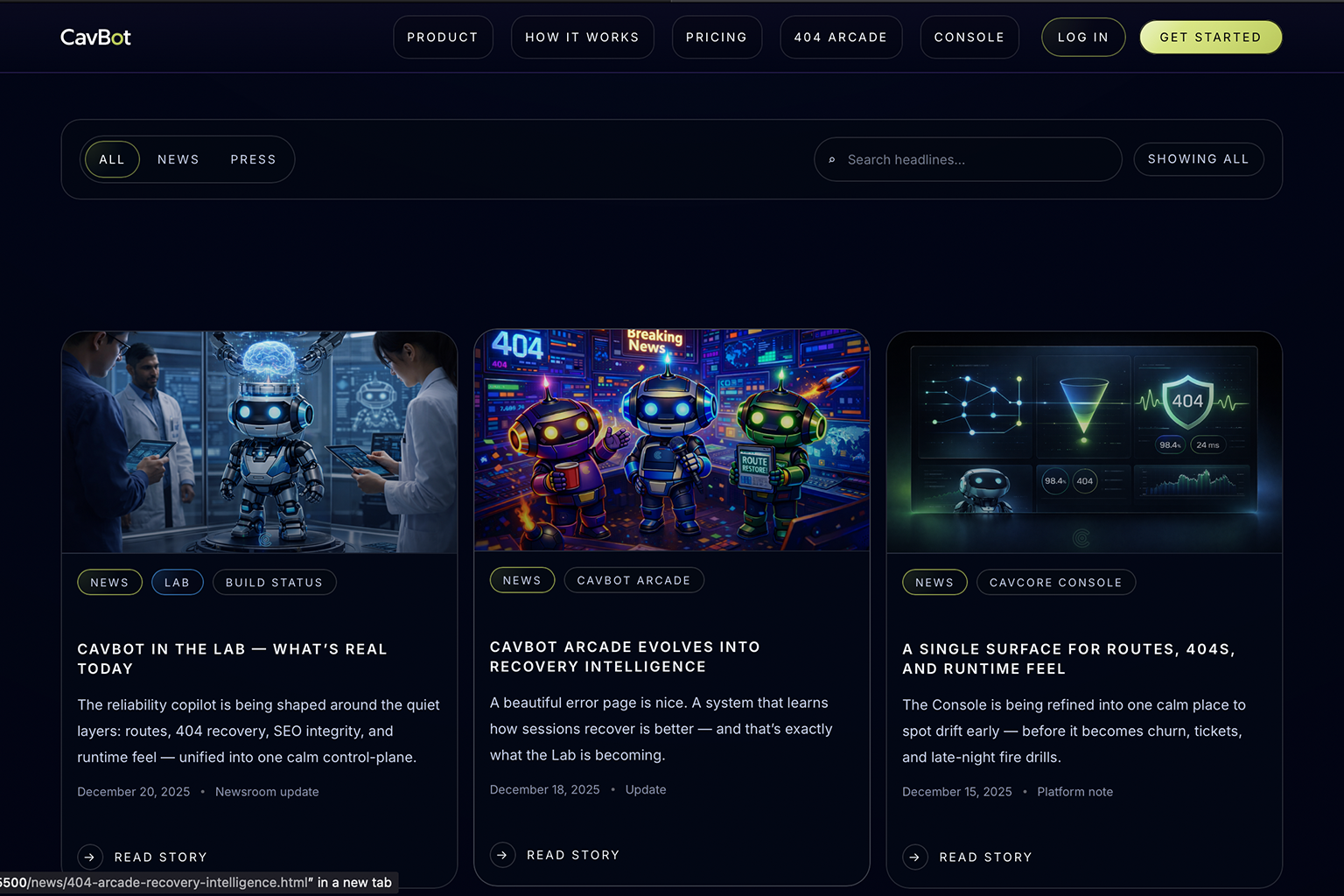This screenshot has height=896, width=1344.
Task: Open the robot lab article thumbnail
Action: (259, 442)
